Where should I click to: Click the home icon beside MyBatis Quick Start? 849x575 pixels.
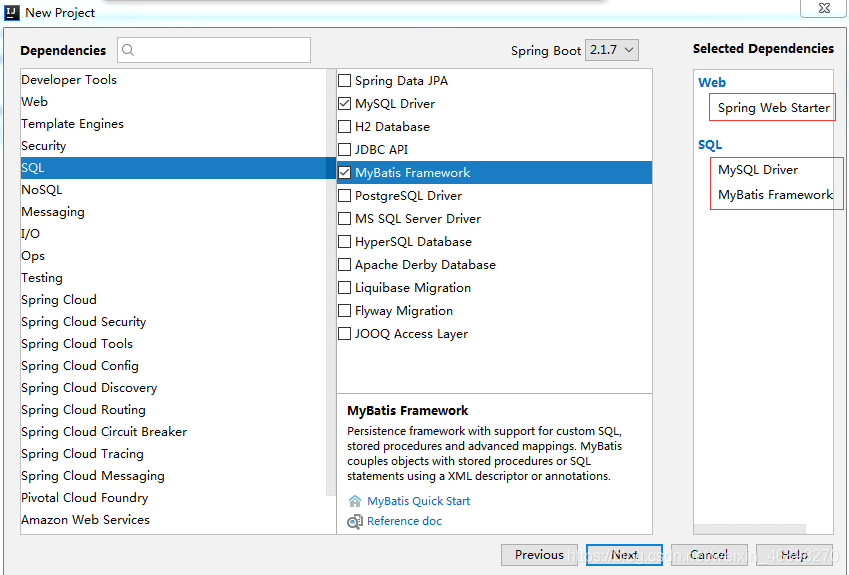tap(355, 501)
